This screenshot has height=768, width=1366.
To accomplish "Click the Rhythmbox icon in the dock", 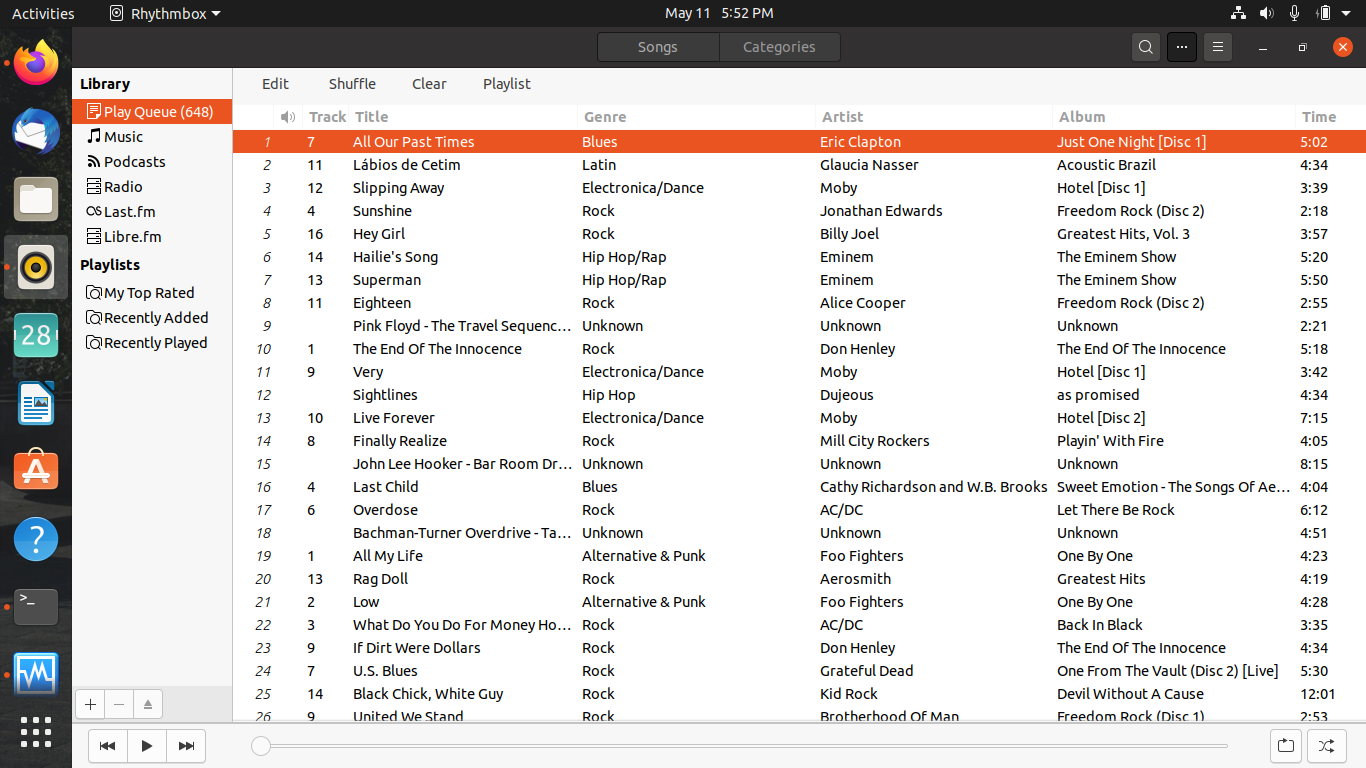I will click(x=36, y=267).
